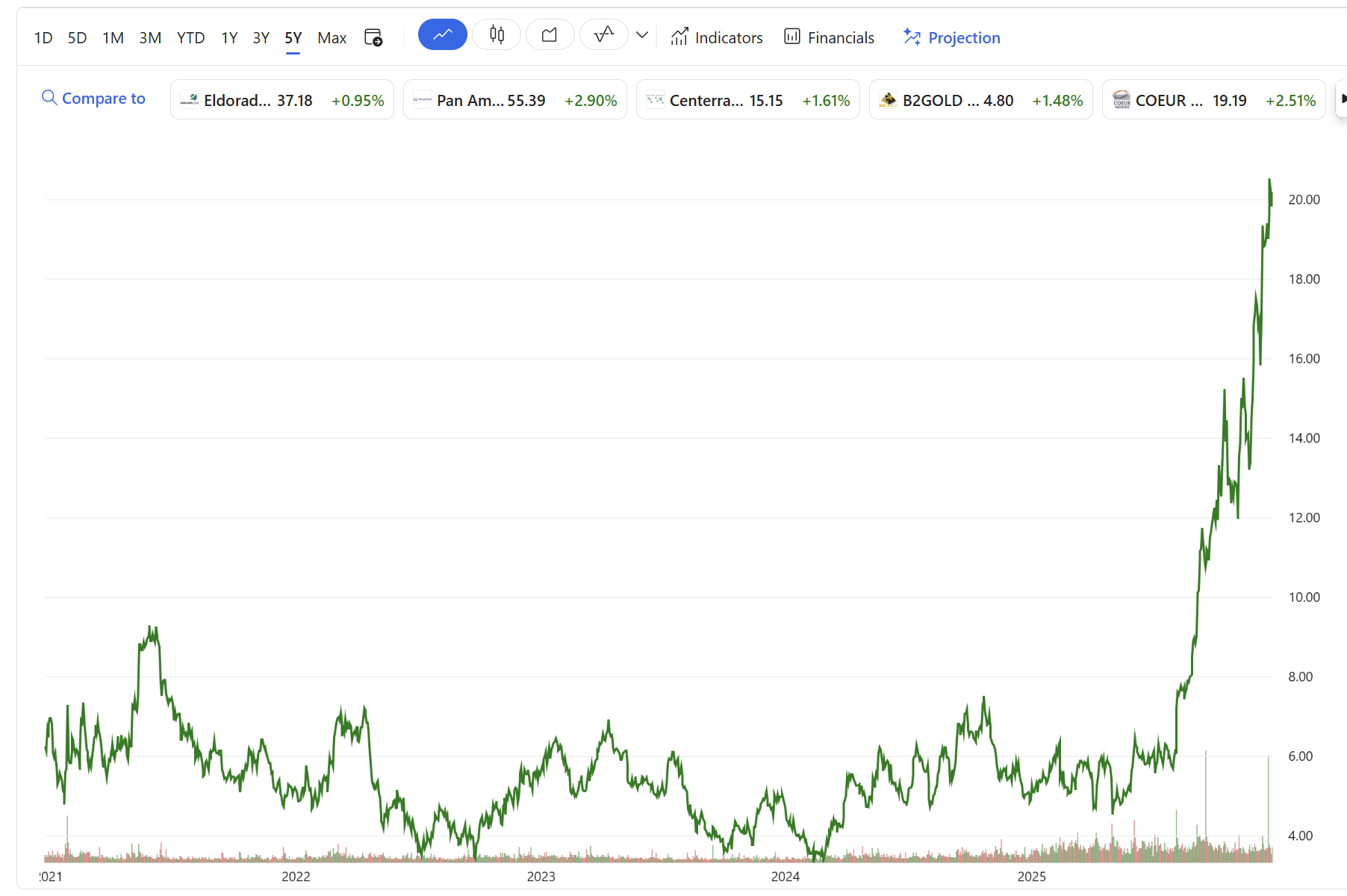Select the Max time range
The image size is (1347, 896).
click(332, 38)
